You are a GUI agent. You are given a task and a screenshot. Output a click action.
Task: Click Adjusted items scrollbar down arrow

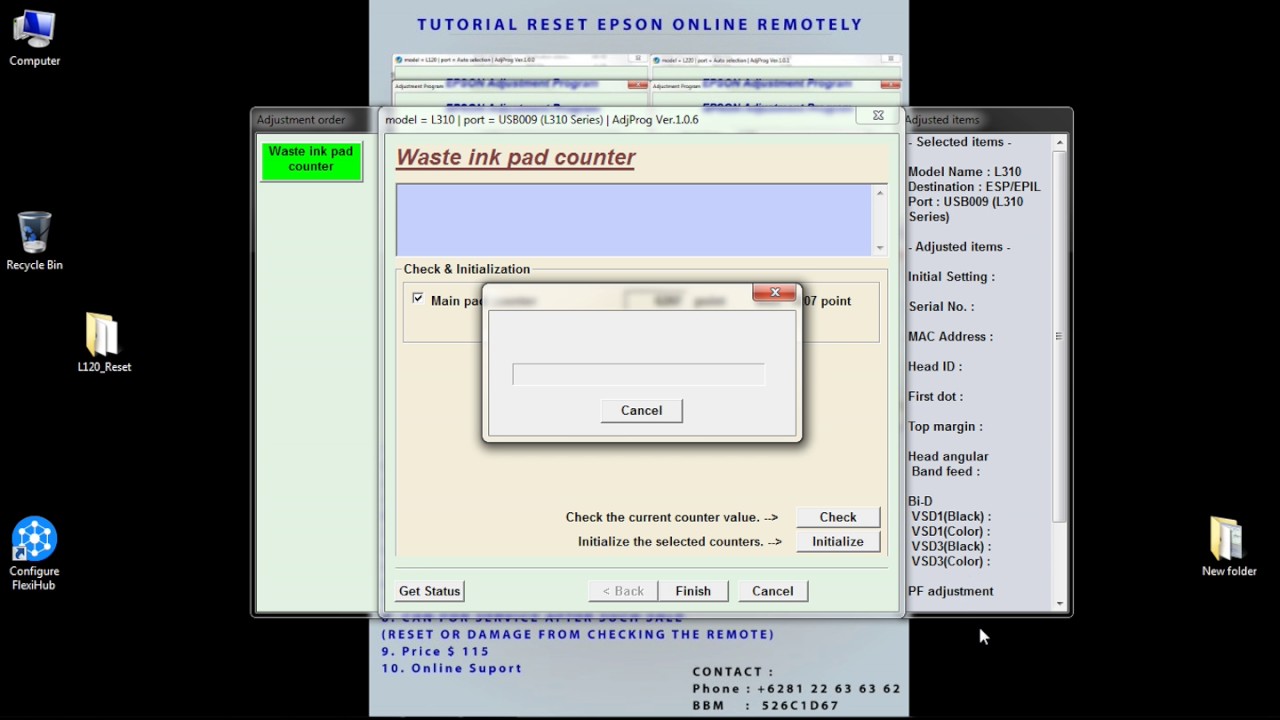click(1060, 603)
